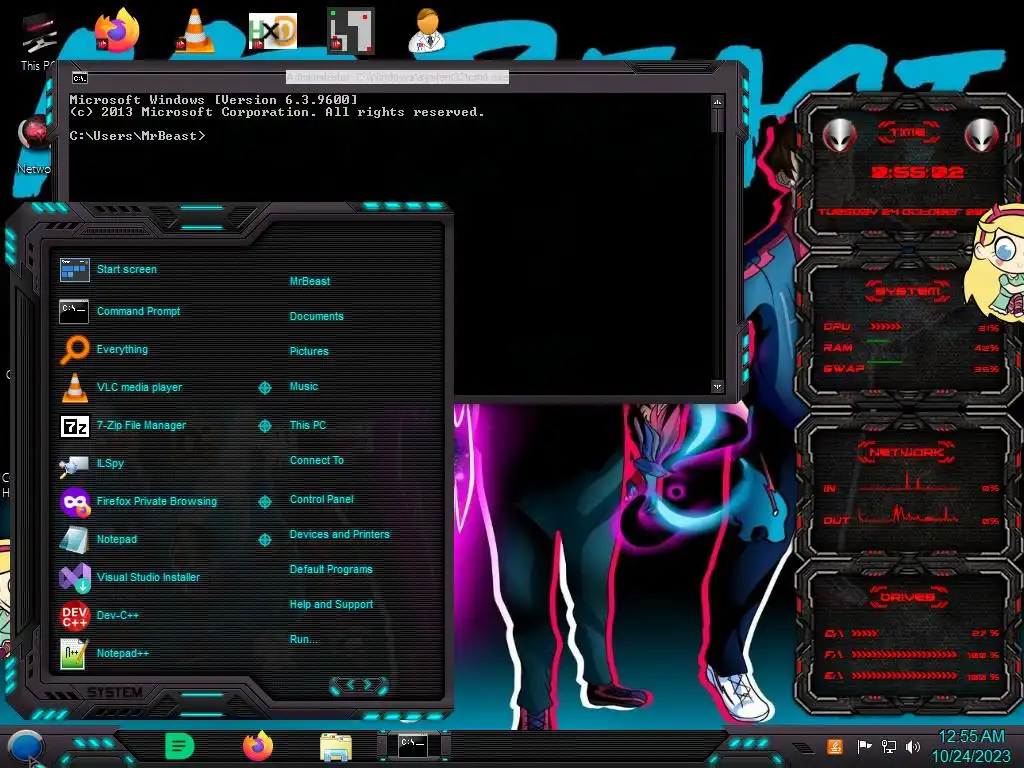Open the doctor figure desktop shortcut
Image resolution: width=1024 pixels, height=768 pixels.
point(427,30)
